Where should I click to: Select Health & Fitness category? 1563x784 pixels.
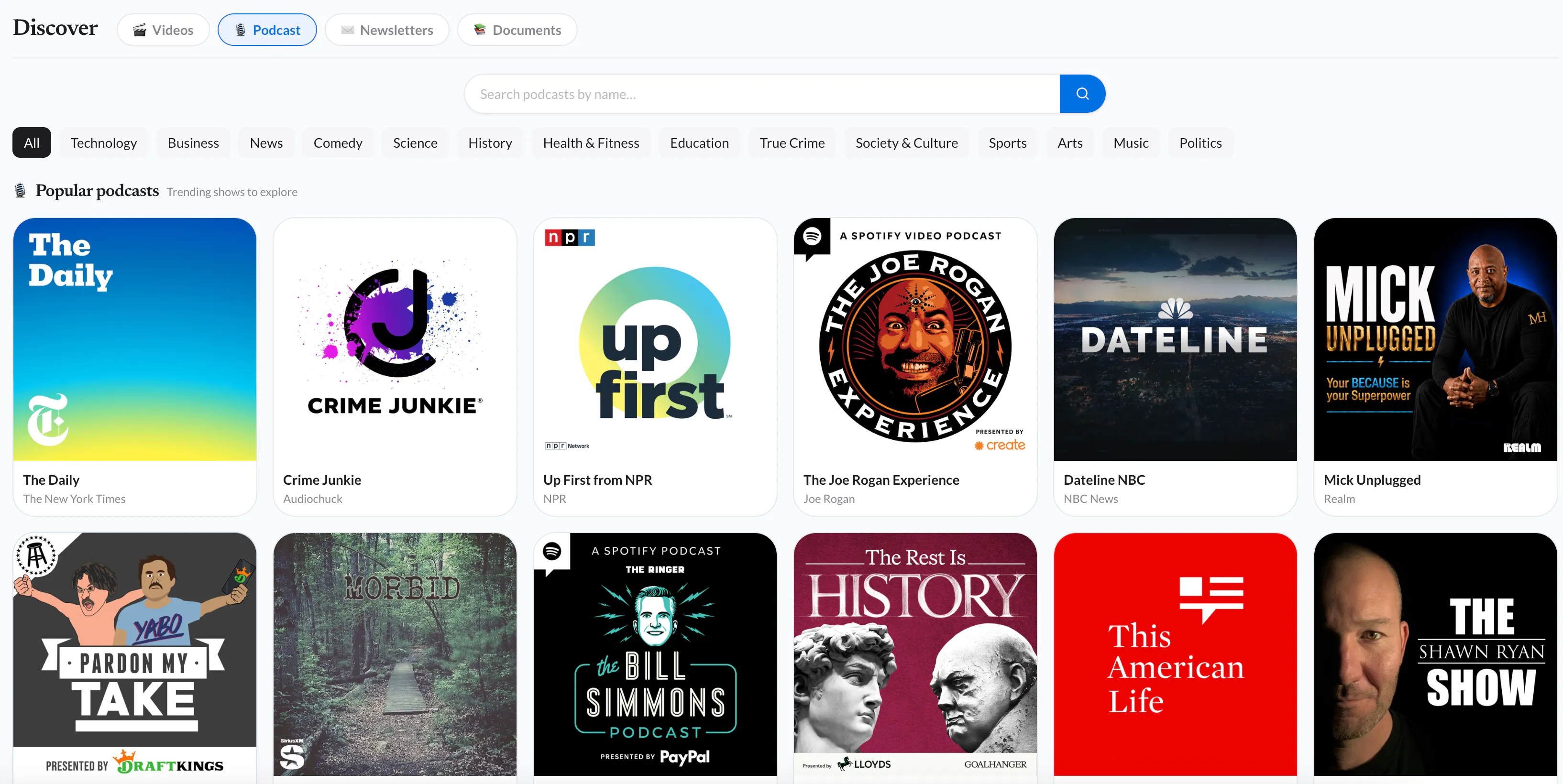click(591, 142)
